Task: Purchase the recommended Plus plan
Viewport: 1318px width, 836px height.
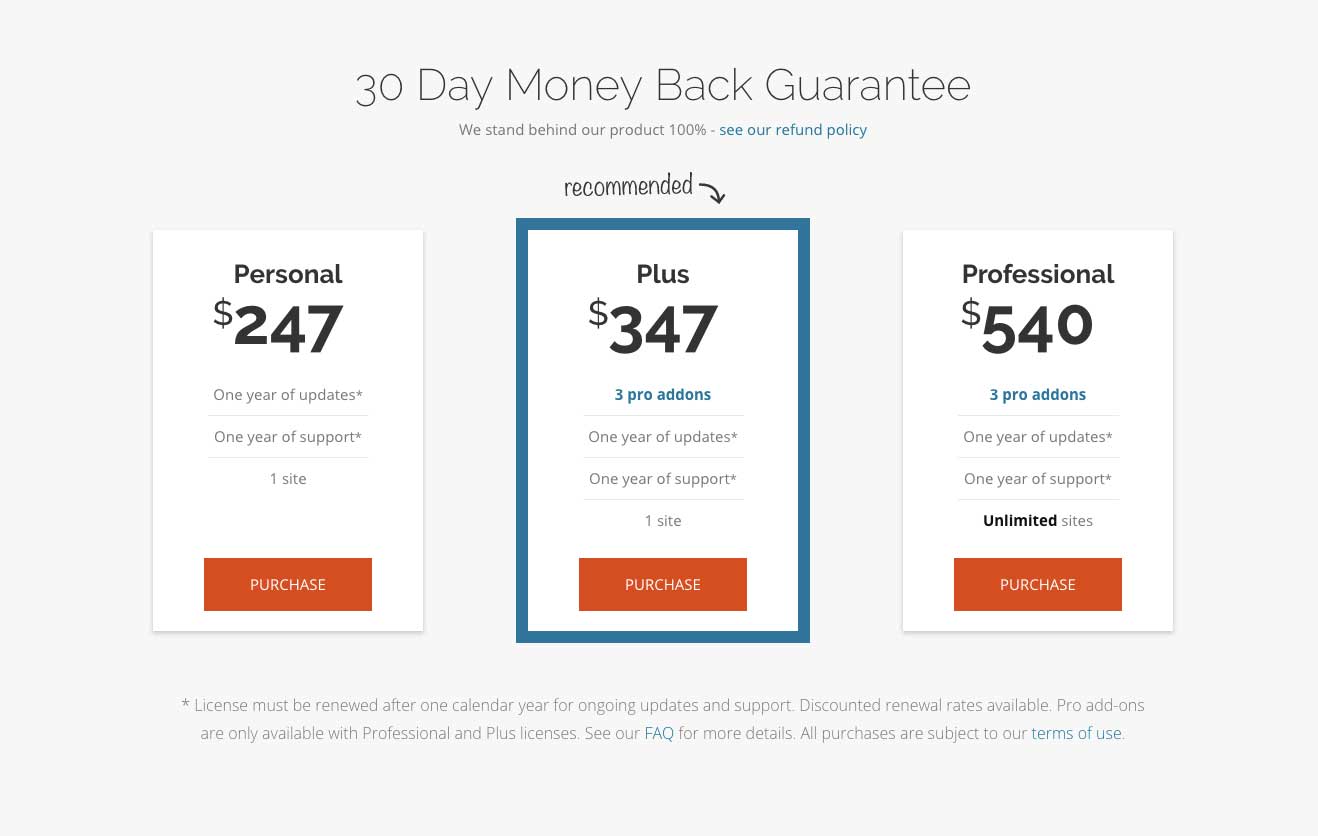Action: point(662,584)
